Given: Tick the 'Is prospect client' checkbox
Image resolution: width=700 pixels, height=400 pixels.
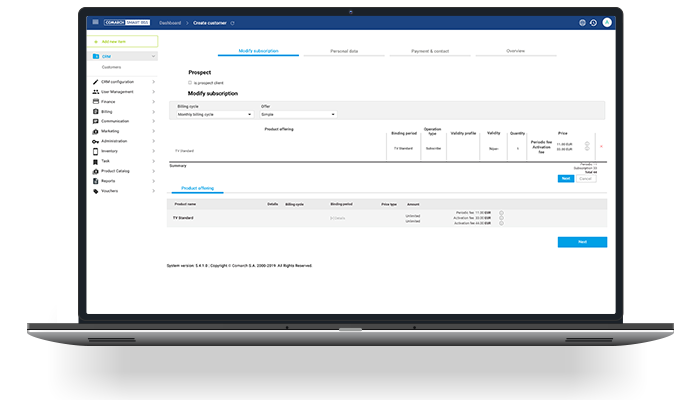Looking at the screenshot, I should (191, 82).
